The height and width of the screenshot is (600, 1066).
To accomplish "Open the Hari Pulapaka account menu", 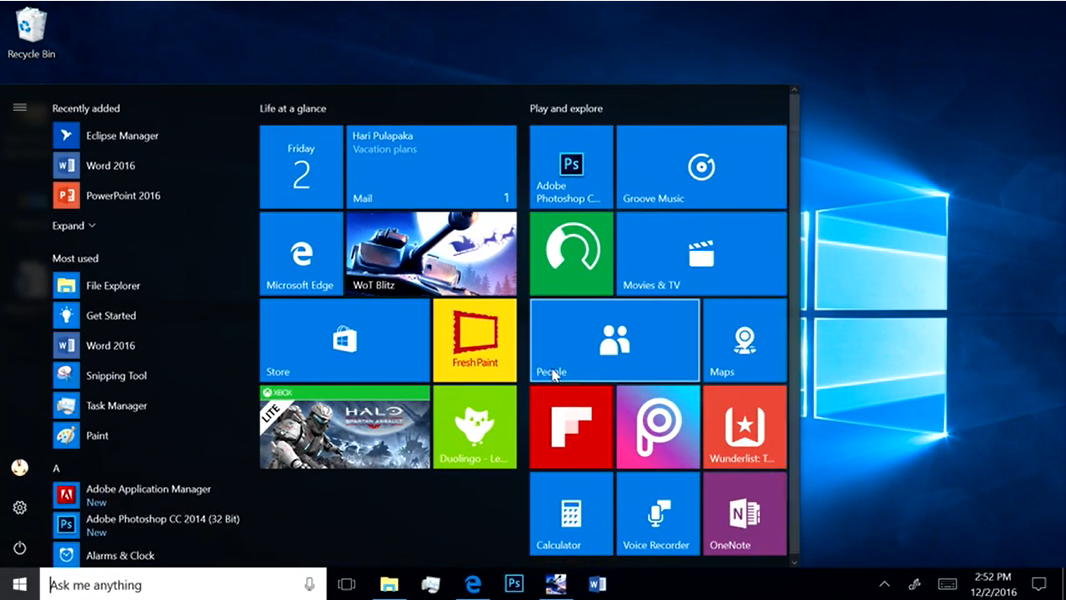I will point(19,467).
